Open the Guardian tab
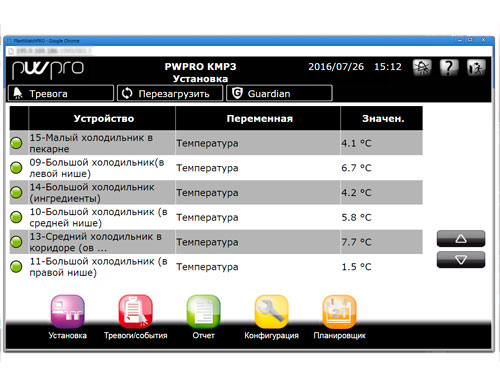Screen dimensions: 500x385 [279, 93]
